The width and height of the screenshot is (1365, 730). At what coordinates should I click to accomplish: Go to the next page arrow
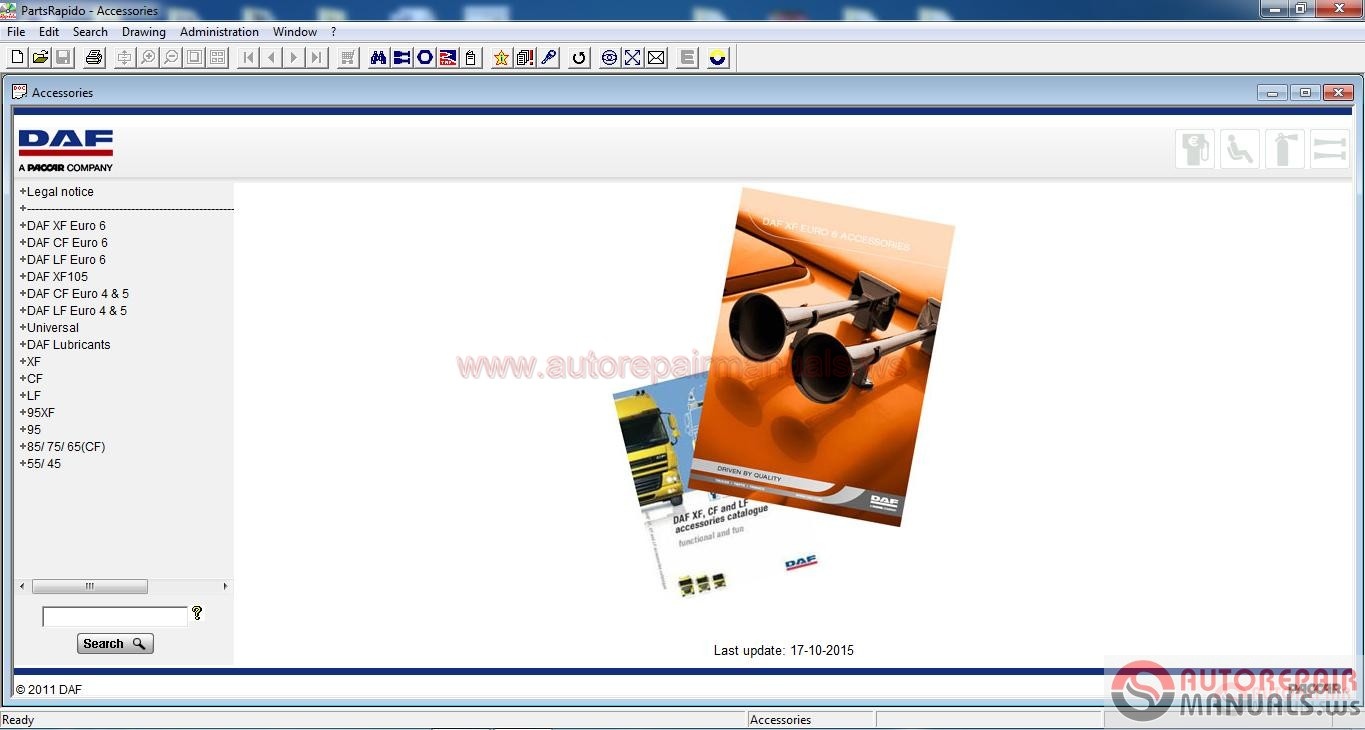294,58
